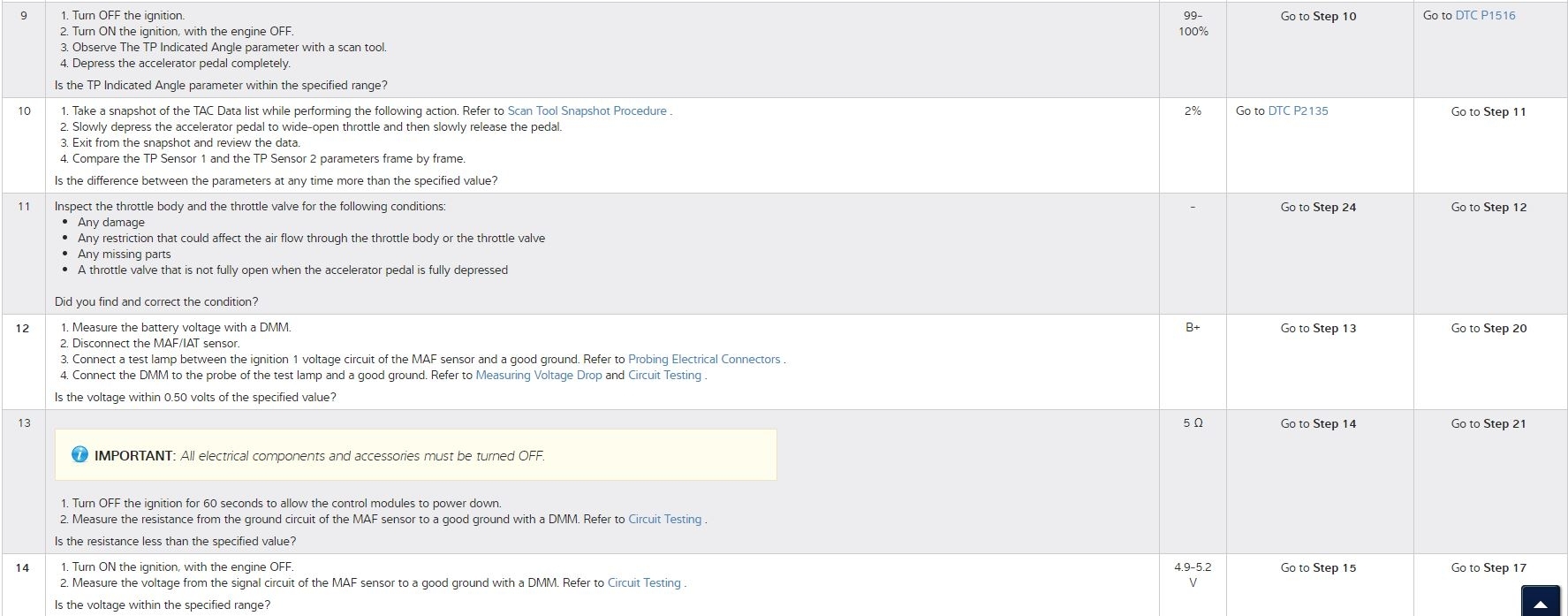Click the 99-100% value cell
The width and height of the screenshot is (1568, 616).
coord(1193,24)
